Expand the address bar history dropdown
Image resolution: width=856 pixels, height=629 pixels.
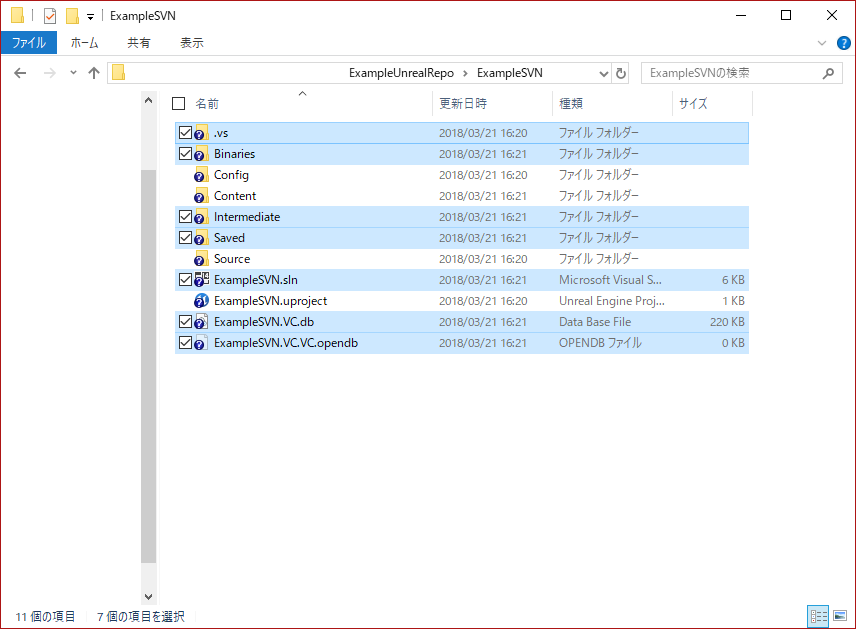tap(604, 73)
